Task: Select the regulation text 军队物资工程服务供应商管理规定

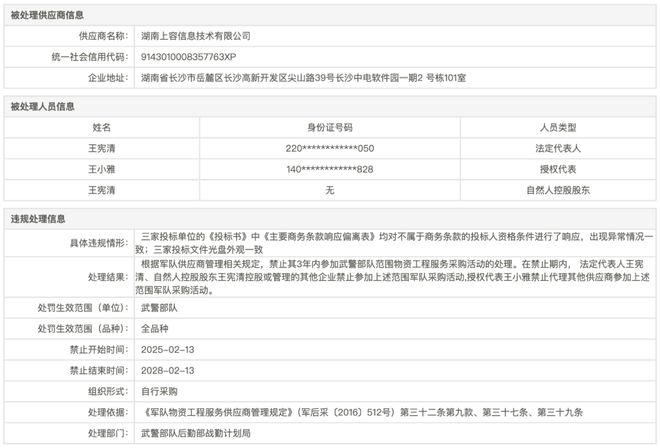Action: point(218,412)
